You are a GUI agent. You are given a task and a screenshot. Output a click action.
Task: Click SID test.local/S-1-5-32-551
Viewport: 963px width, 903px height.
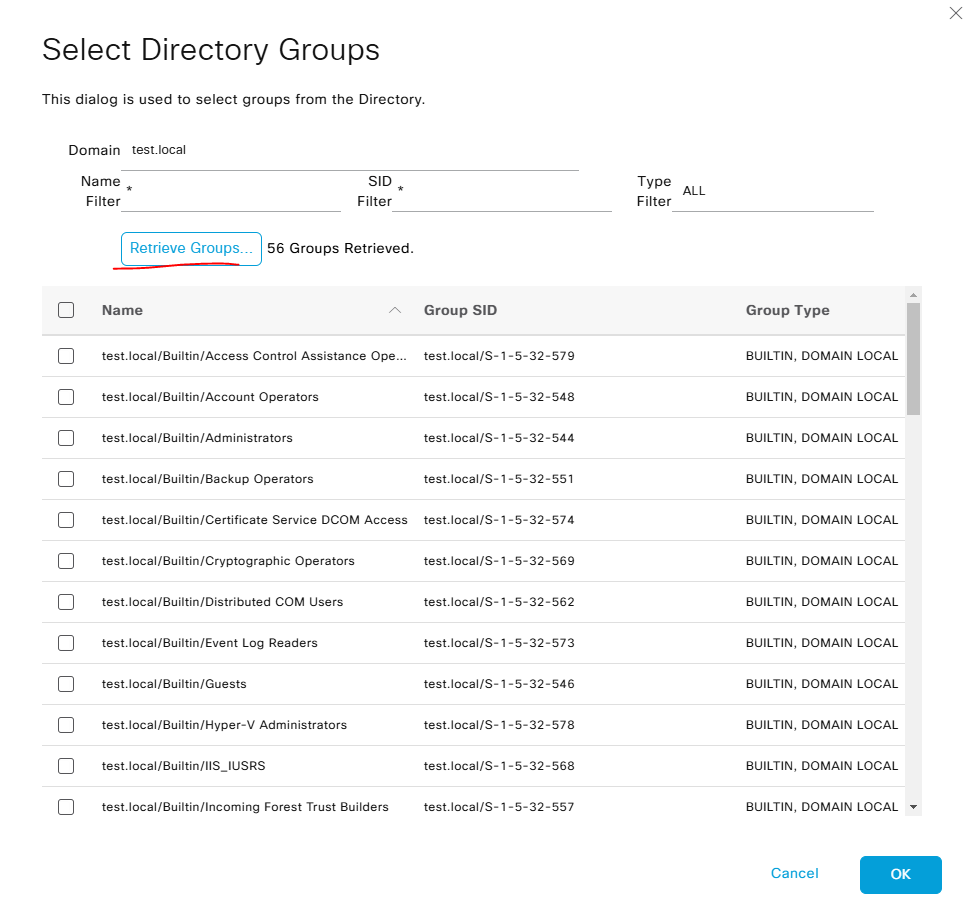click(x=499, y=479)
